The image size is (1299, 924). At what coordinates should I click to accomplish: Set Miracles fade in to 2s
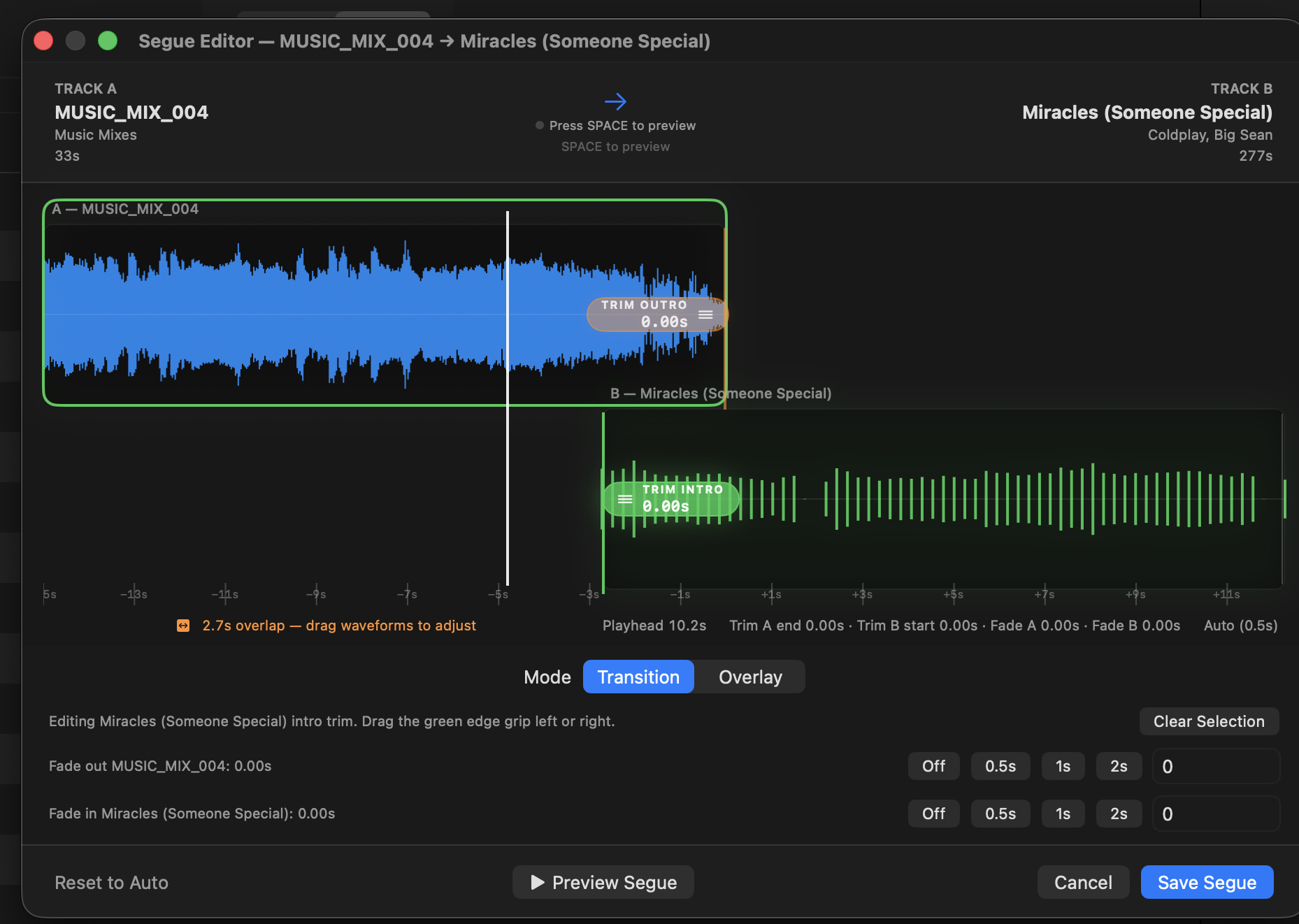coord(1119,814)
